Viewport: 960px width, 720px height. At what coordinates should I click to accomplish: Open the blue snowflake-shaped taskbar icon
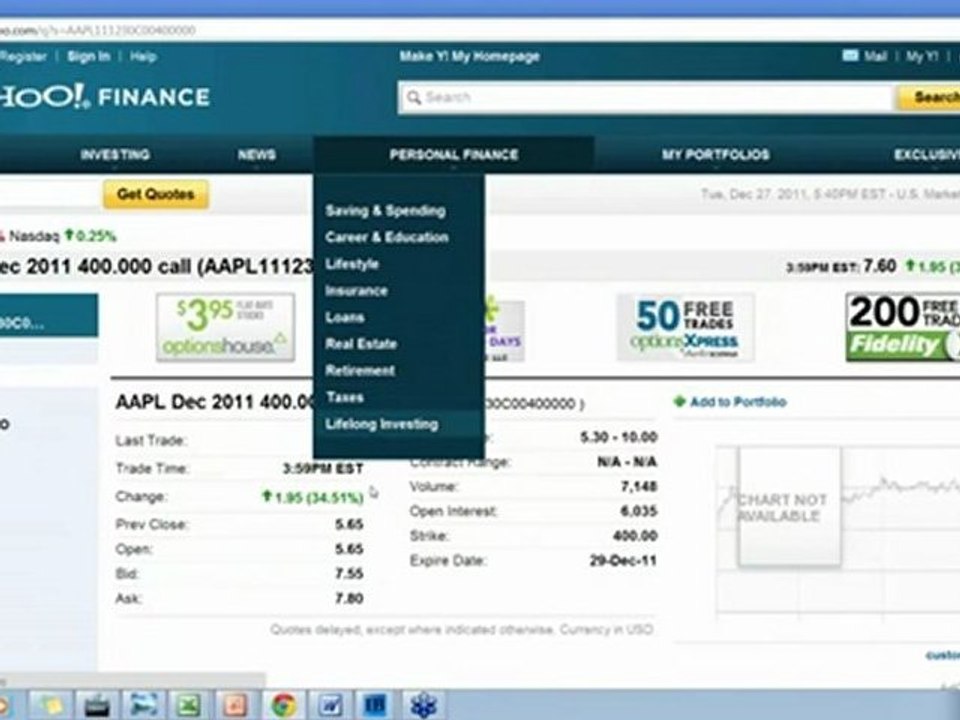pyautogui.click(x=422, y=705)
